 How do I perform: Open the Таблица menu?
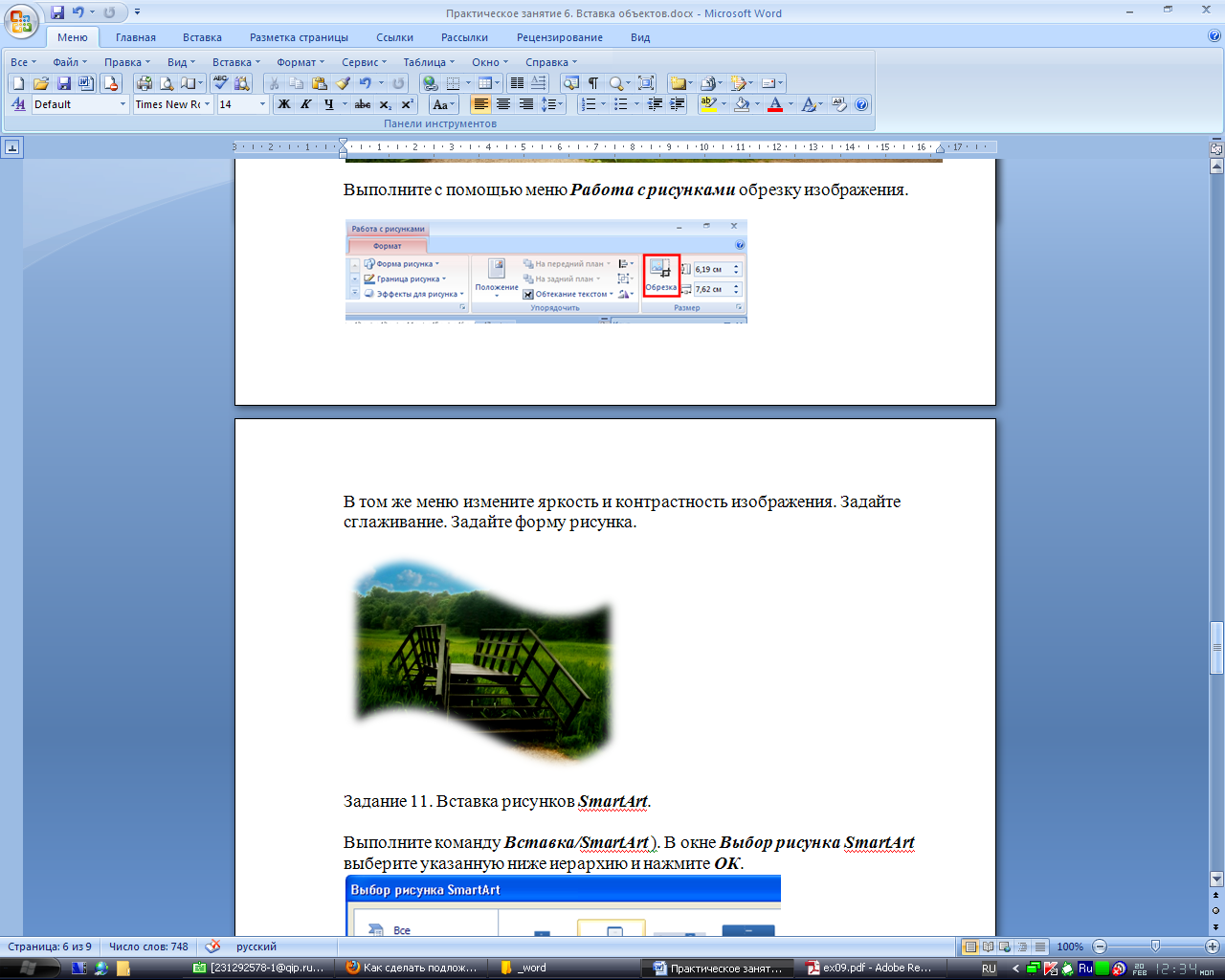(430, 62)
